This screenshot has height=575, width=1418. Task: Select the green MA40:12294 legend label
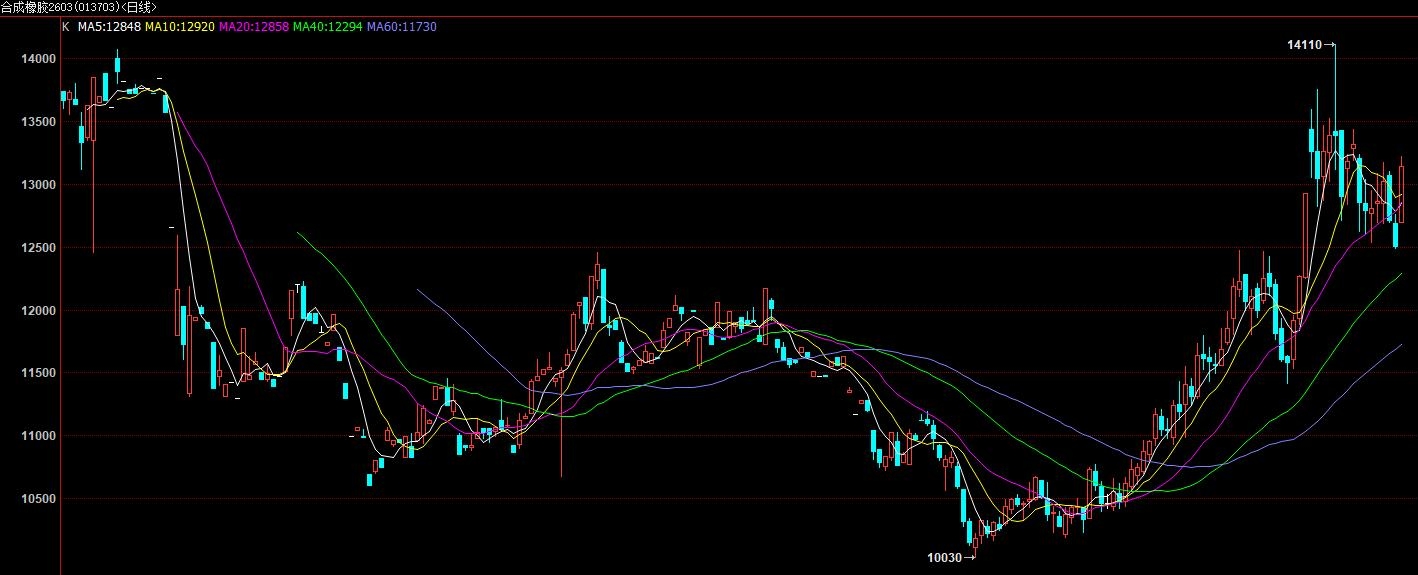327,27
